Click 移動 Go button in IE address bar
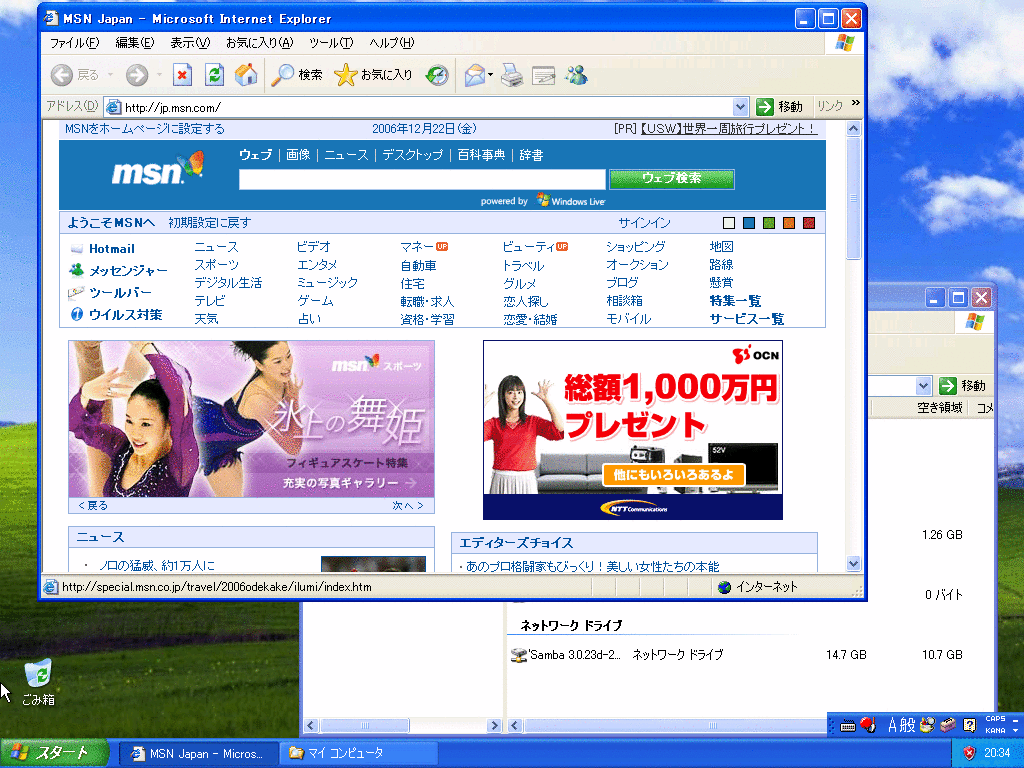 point(779,106)
